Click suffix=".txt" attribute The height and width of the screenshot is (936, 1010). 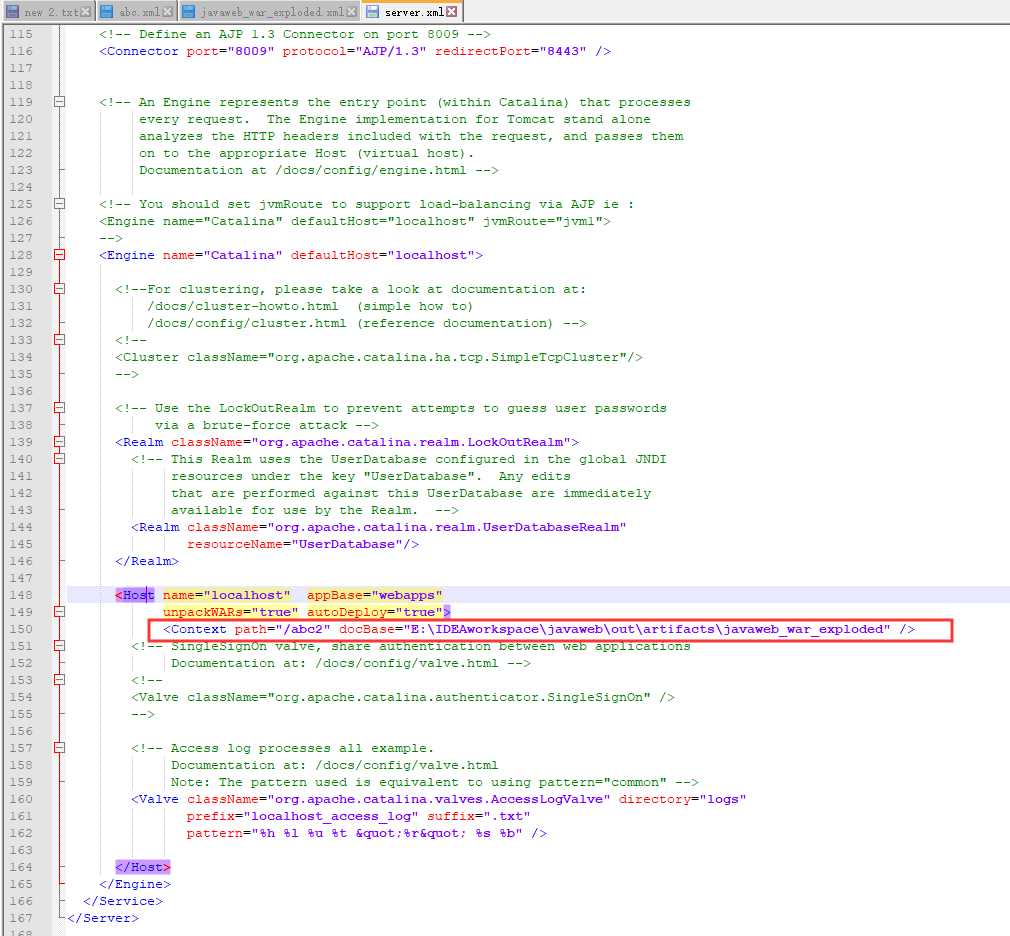479,816
